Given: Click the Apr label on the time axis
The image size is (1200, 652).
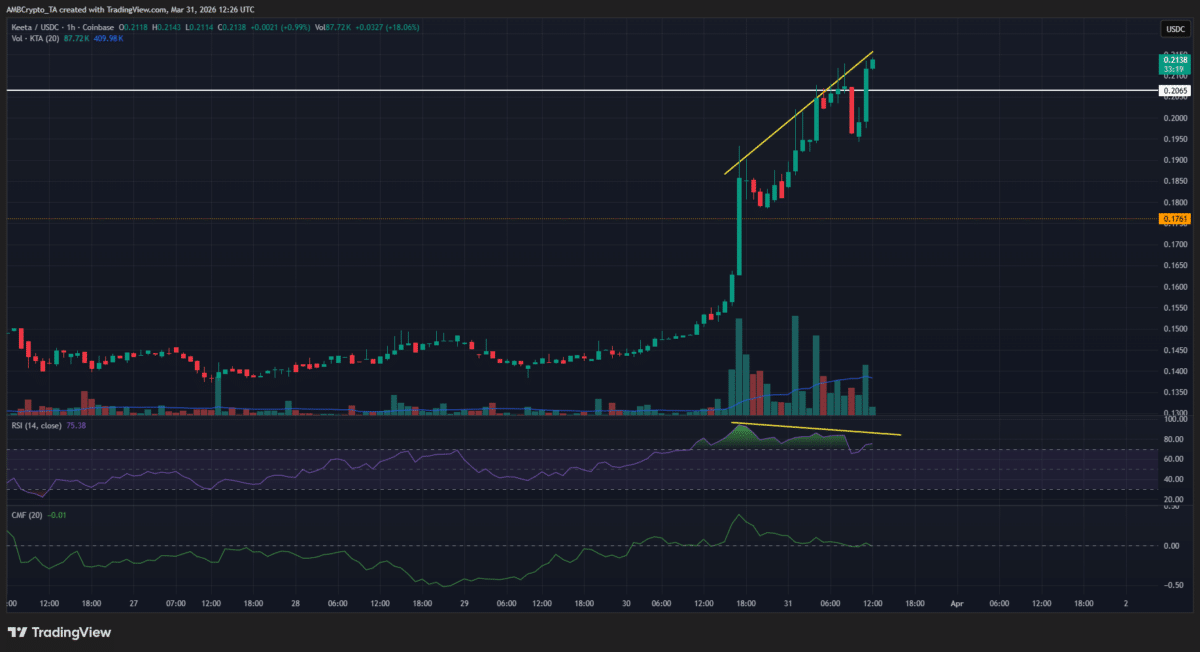Looking at the screenshot, I should pyautogui.click(x=955, y=603).
